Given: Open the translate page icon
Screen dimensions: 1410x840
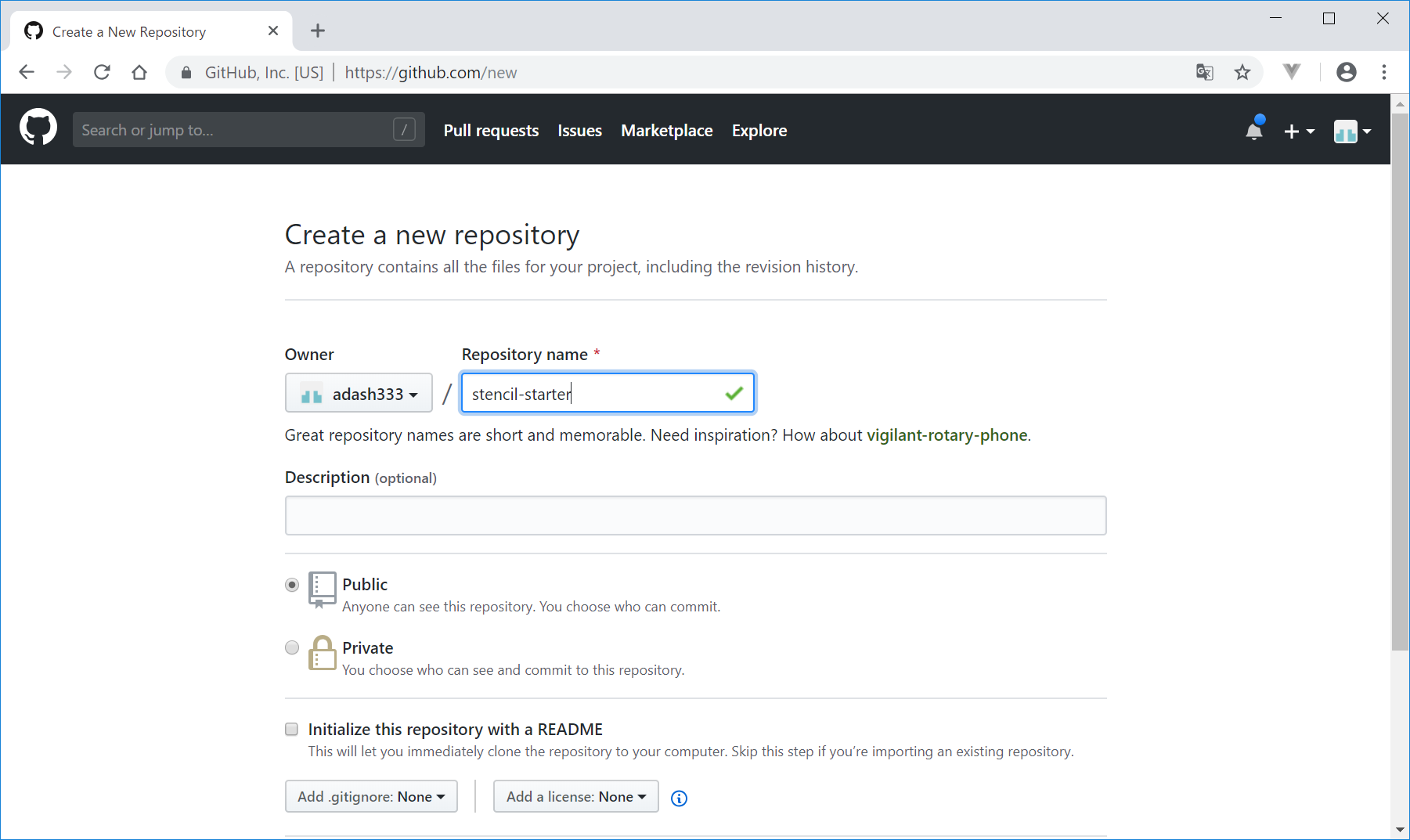Looking at the screenshot, I should click(x=1205, y=72).
